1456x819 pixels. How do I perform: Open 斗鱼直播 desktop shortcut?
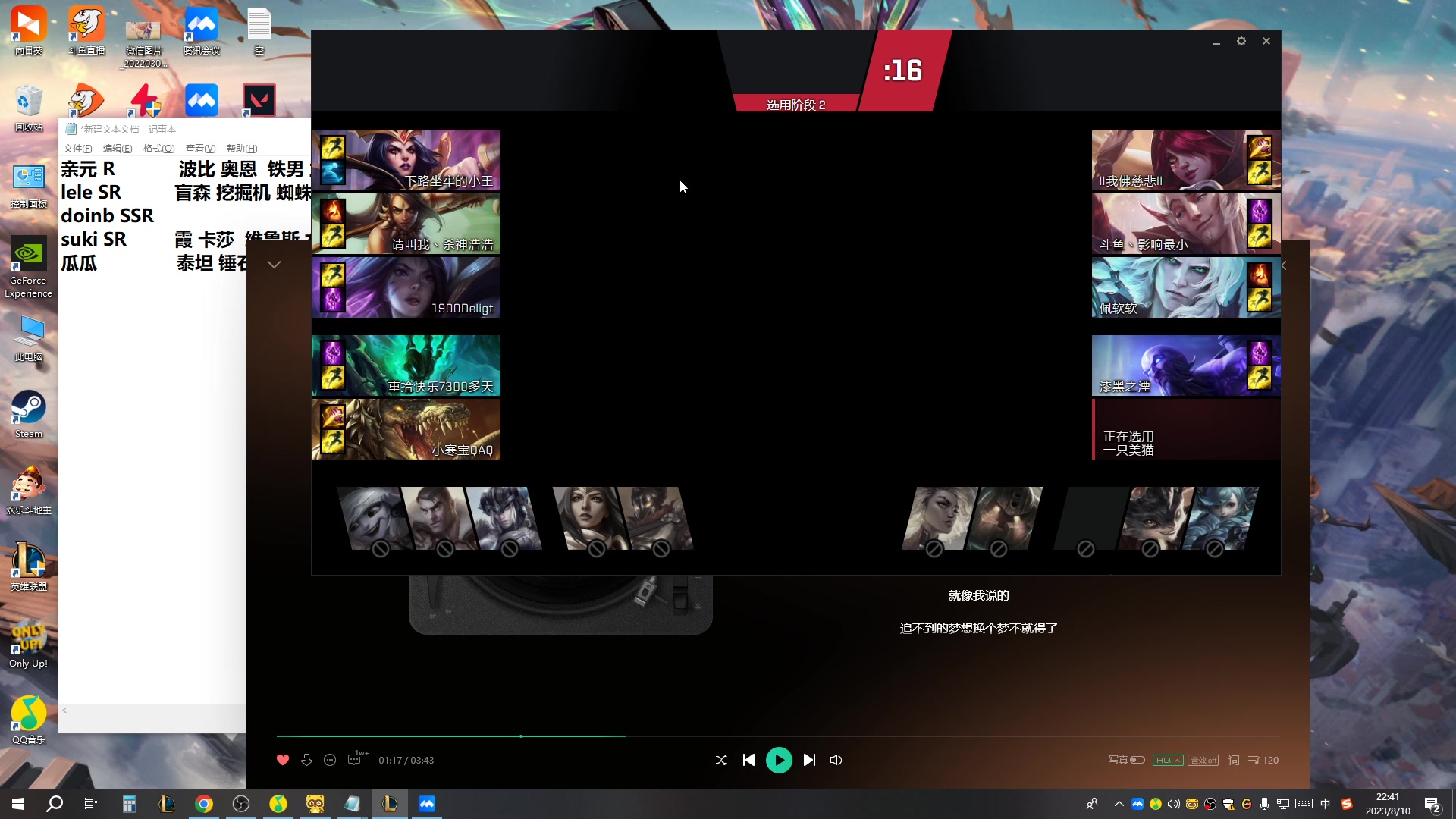86,31
